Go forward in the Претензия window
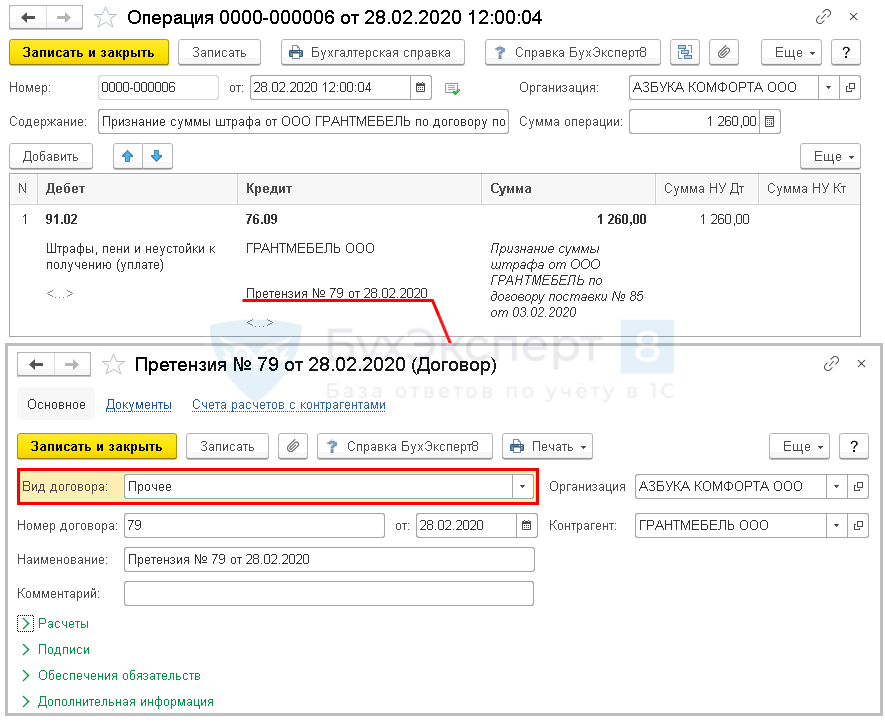The image size is (885, 722). coord(72,364)
